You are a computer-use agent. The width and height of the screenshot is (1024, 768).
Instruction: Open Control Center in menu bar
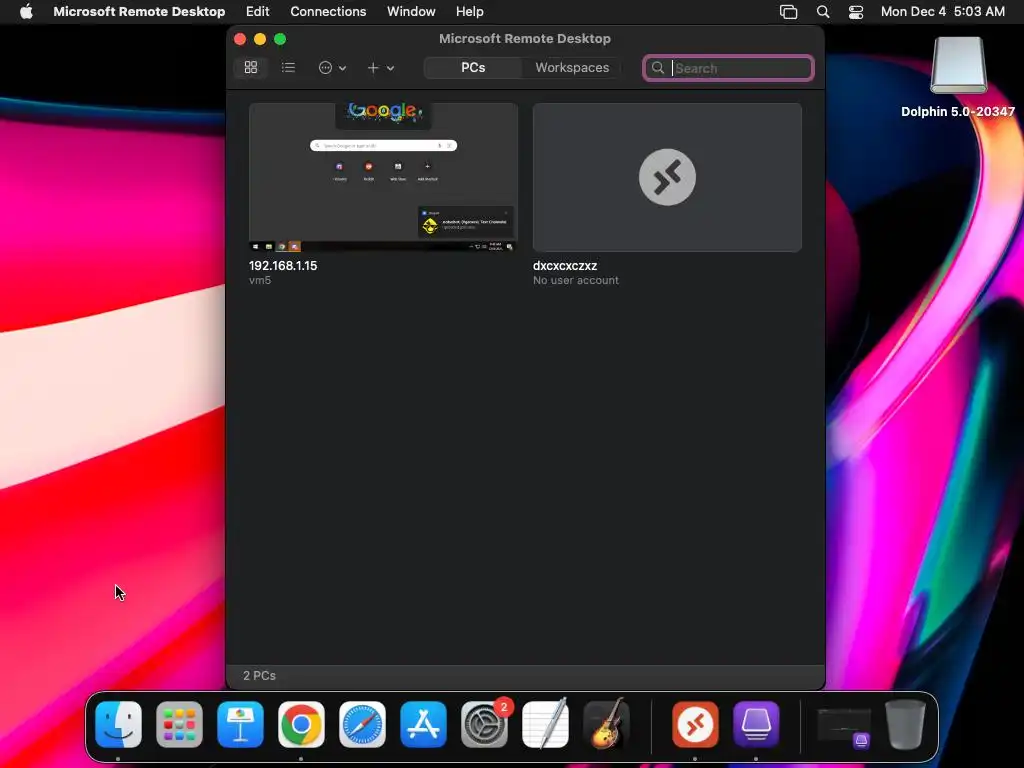pos(856,12)
